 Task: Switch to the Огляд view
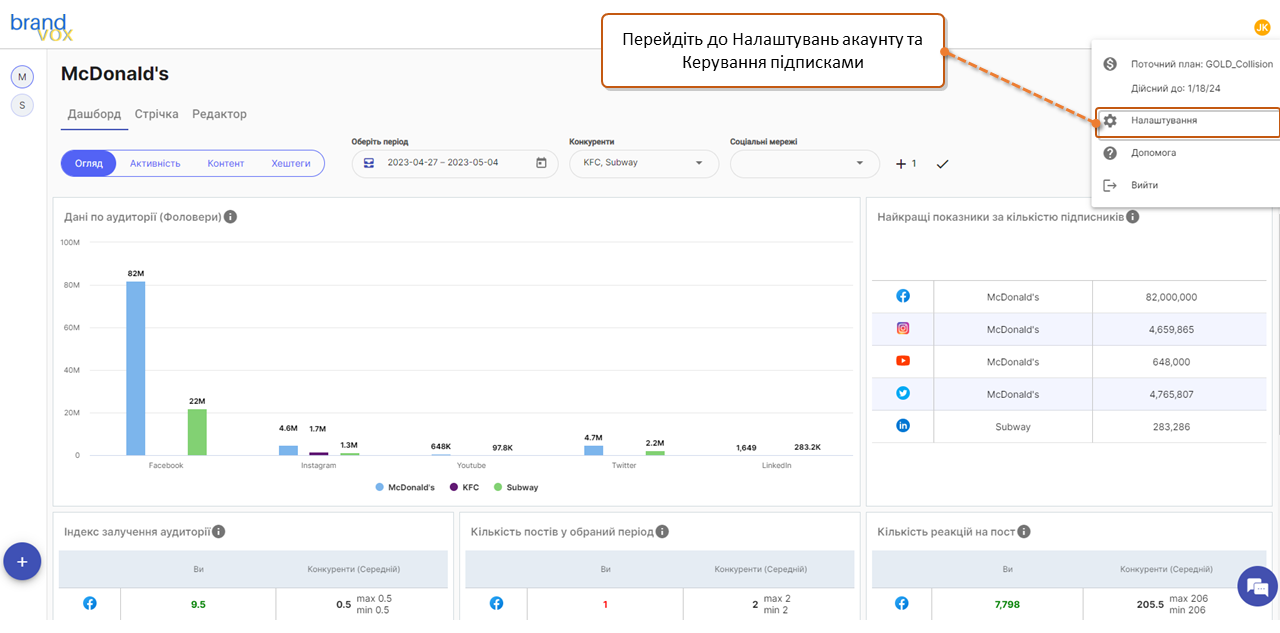(x=89, y=163)
